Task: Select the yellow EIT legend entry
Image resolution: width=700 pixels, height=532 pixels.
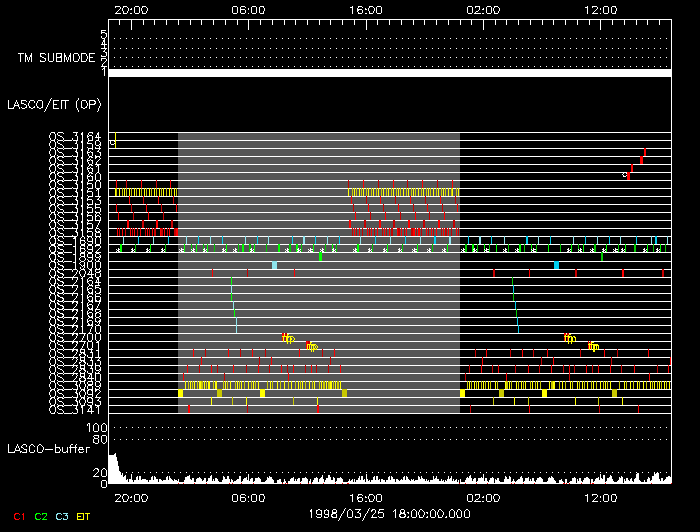Action: coord(83,517)
